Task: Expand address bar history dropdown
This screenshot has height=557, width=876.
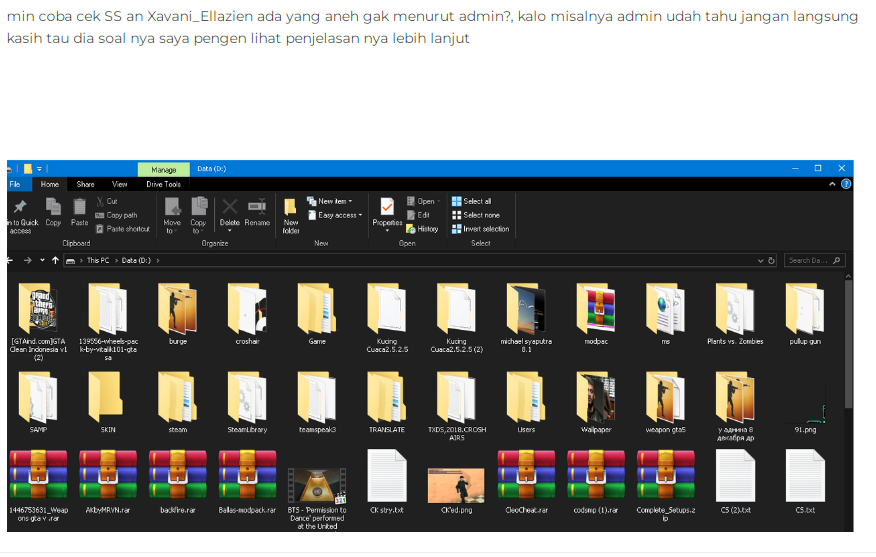Action: coord(760,260)
